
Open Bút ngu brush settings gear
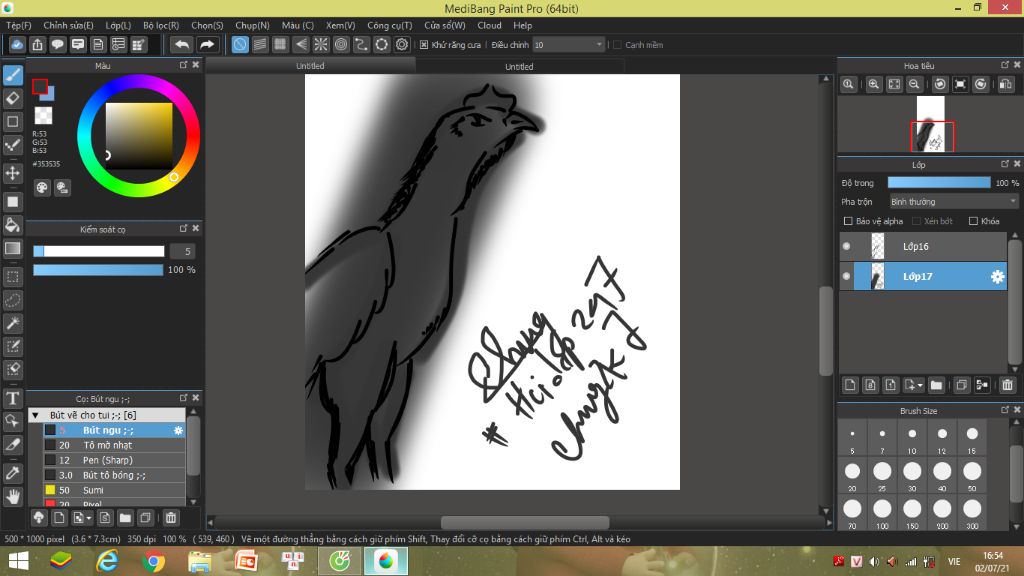[x=178, y=430]
